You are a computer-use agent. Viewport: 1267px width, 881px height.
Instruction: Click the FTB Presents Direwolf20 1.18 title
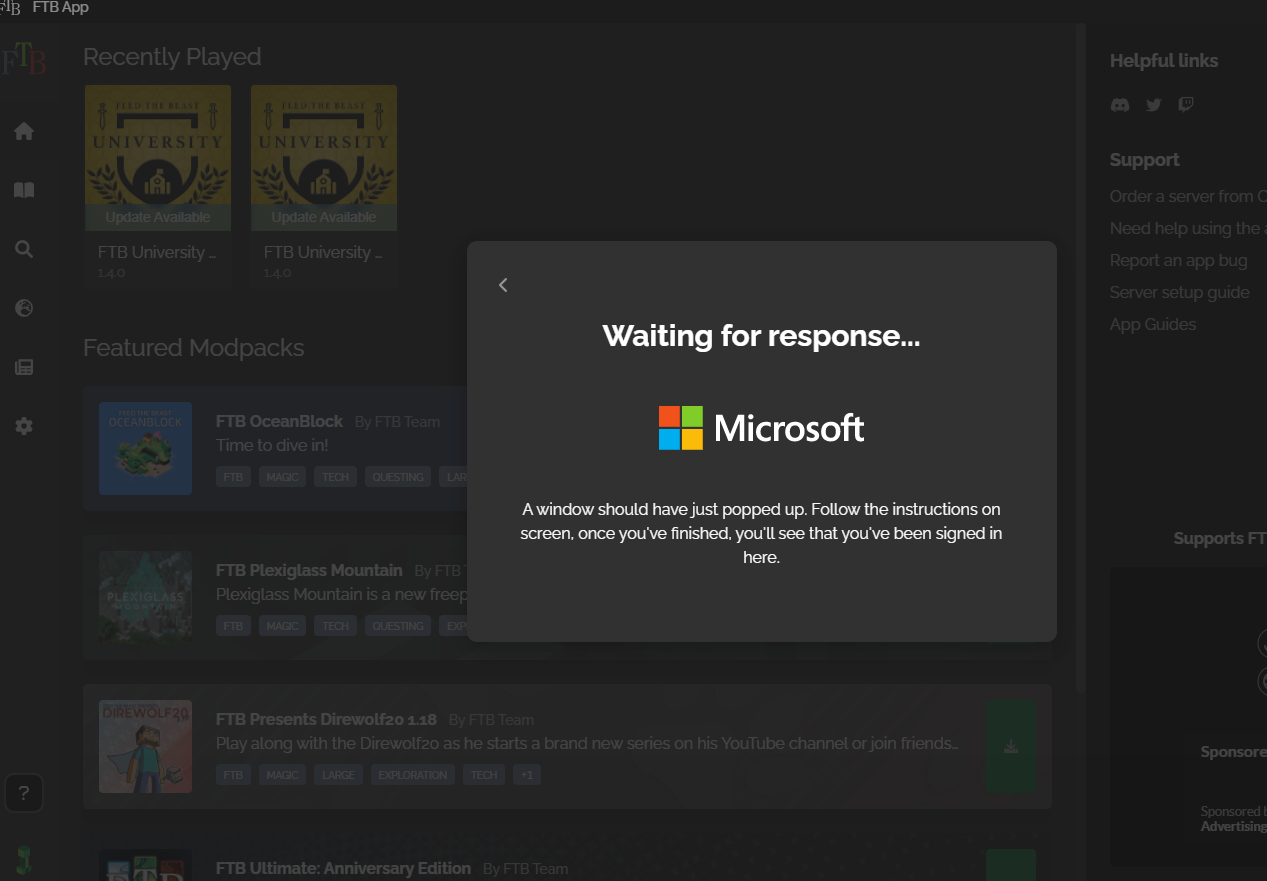click(326, 719)
